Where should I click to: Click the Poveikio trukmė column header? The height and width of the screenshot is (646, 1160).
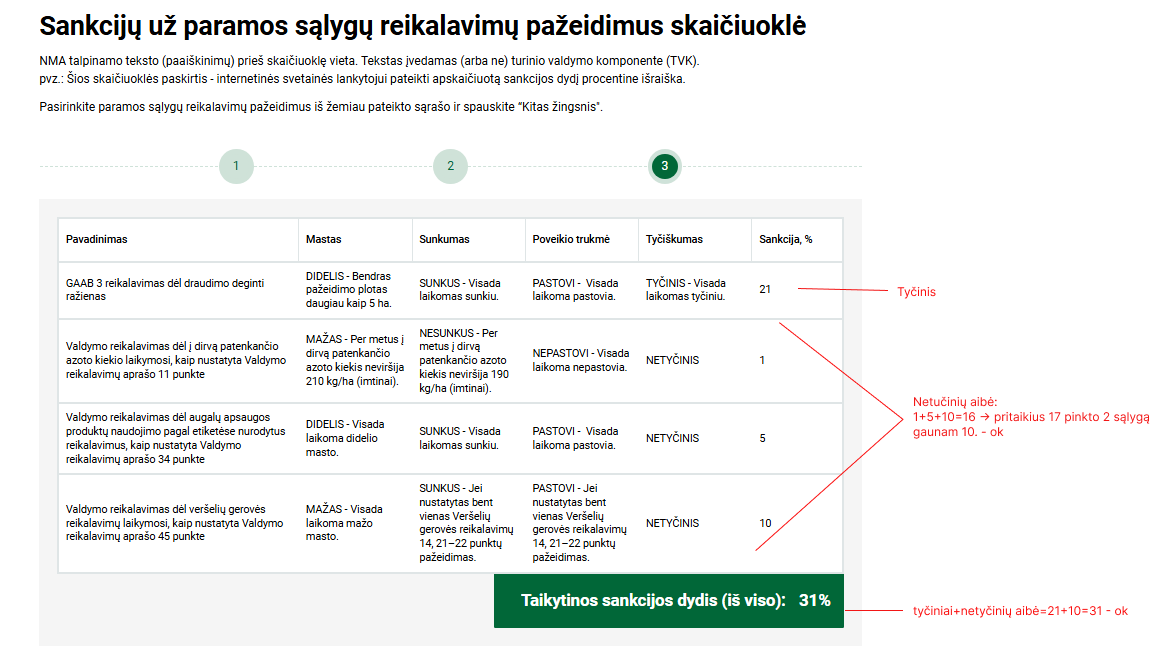point(571,240)
